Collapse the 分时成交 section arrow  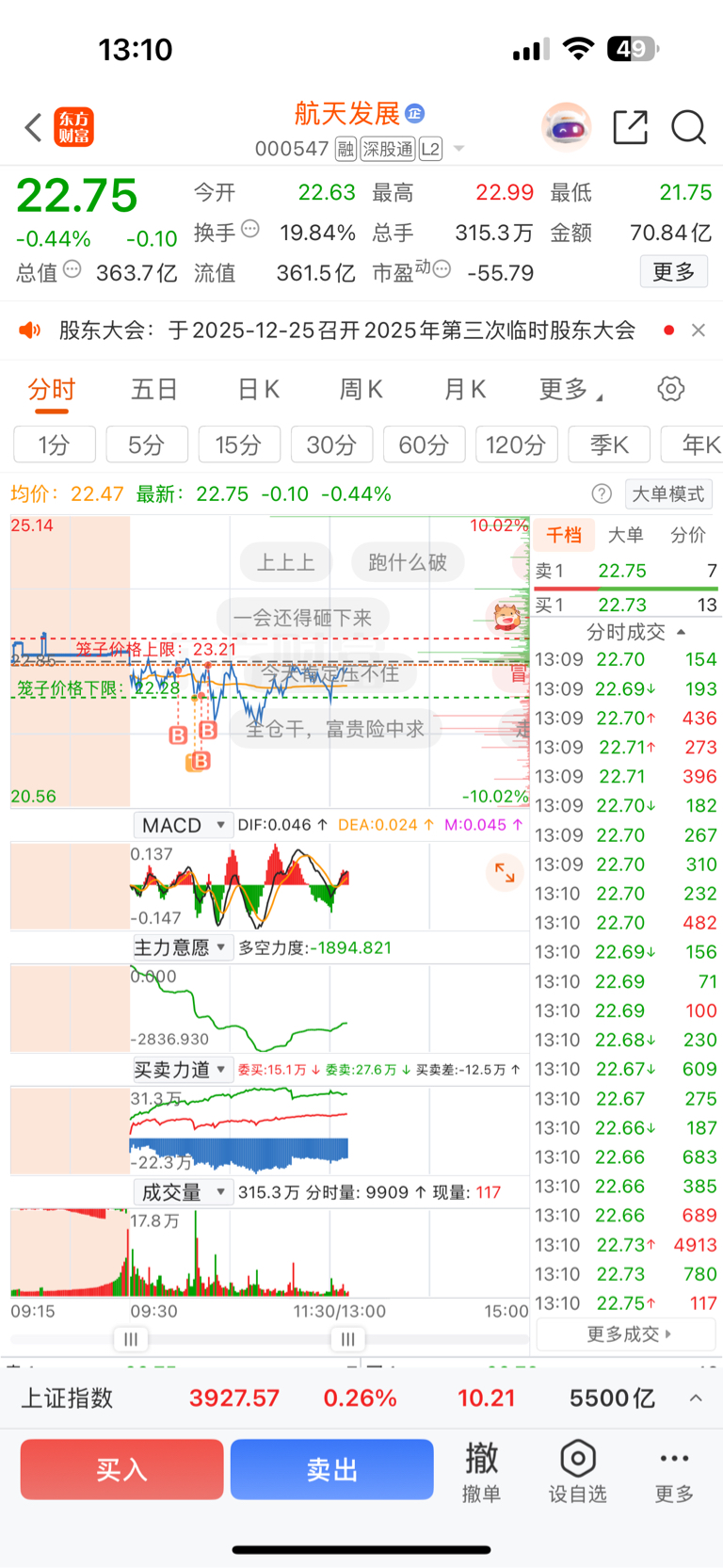point(682,632)
